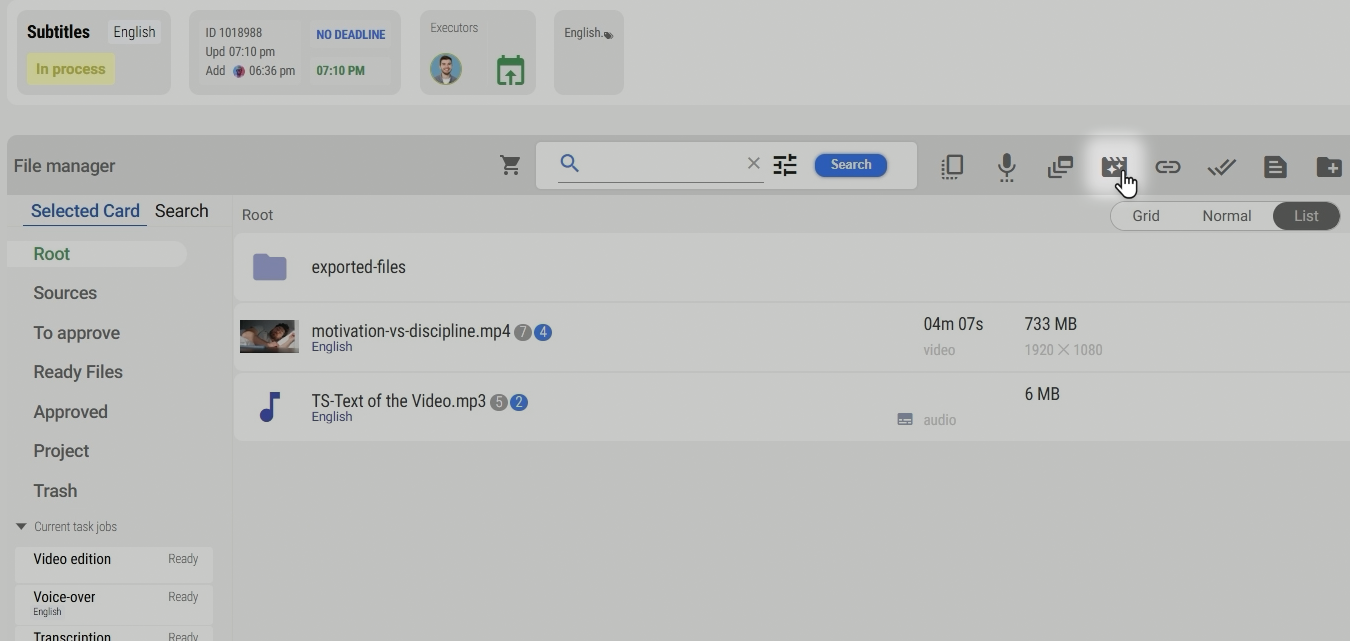Collapse the Current task jobs section
The height and width of the screenshot is (641, 1350).
[x=21, y=527]
